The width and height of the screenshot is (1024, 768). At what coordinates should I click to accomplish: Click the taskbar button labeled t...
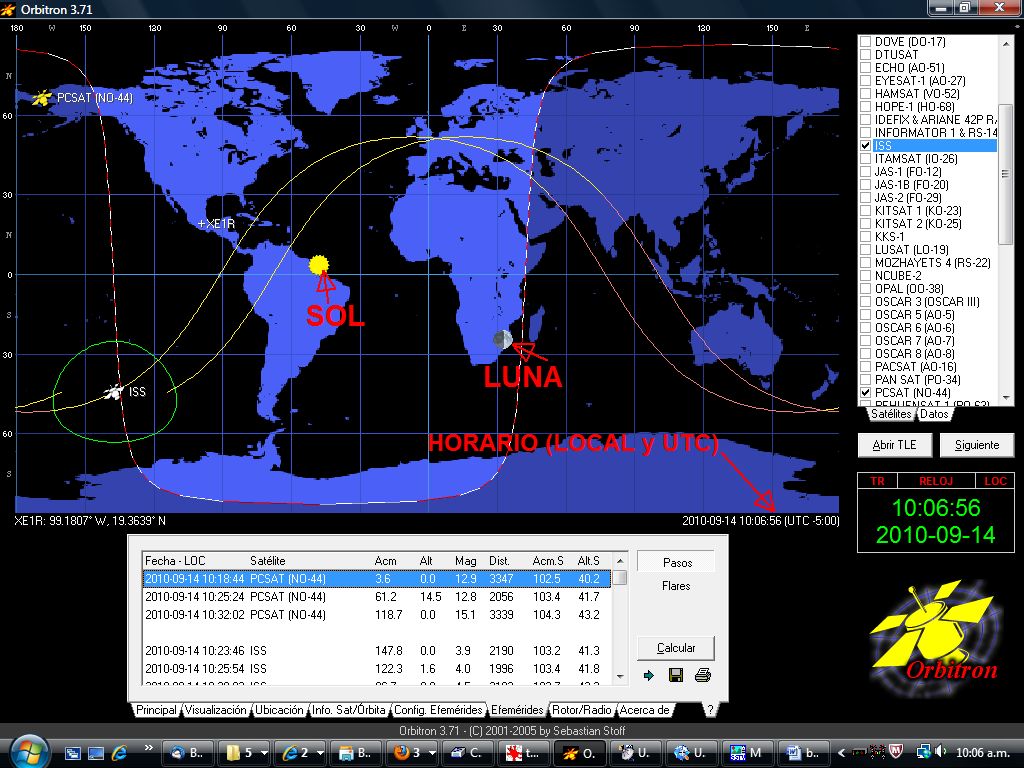click(x=523, y=753)
